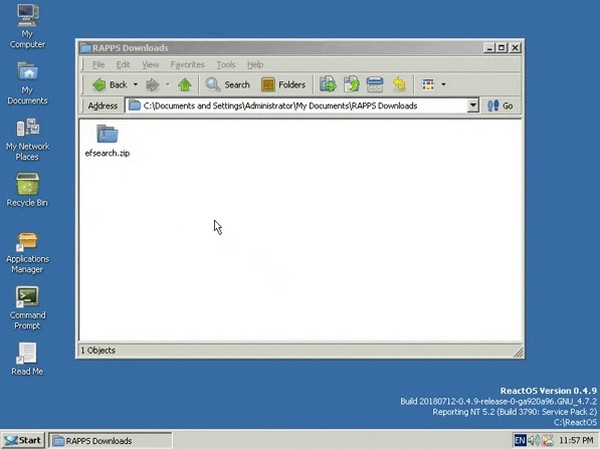Select the Applications Manager desktop icon
Image resolution: width=600 pixels, height=449 pixels.
(x=27, y=253)
